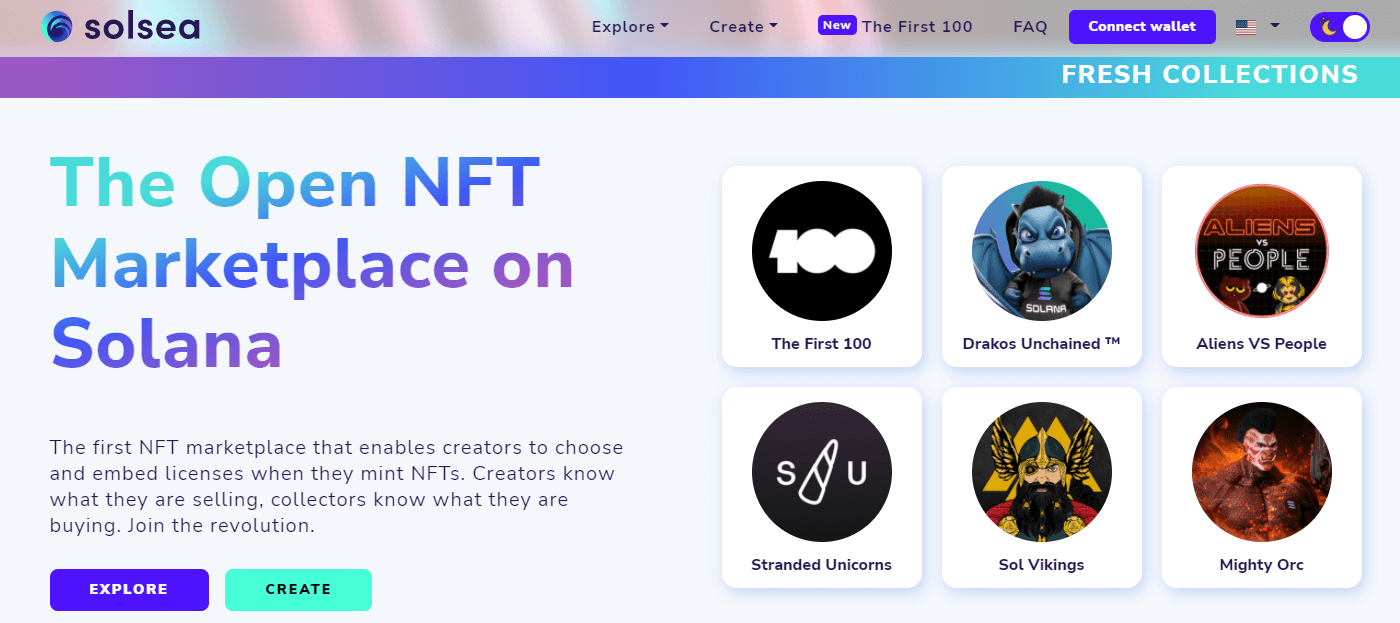Click the purple EXPLORE button

click(x=129, y=589)
